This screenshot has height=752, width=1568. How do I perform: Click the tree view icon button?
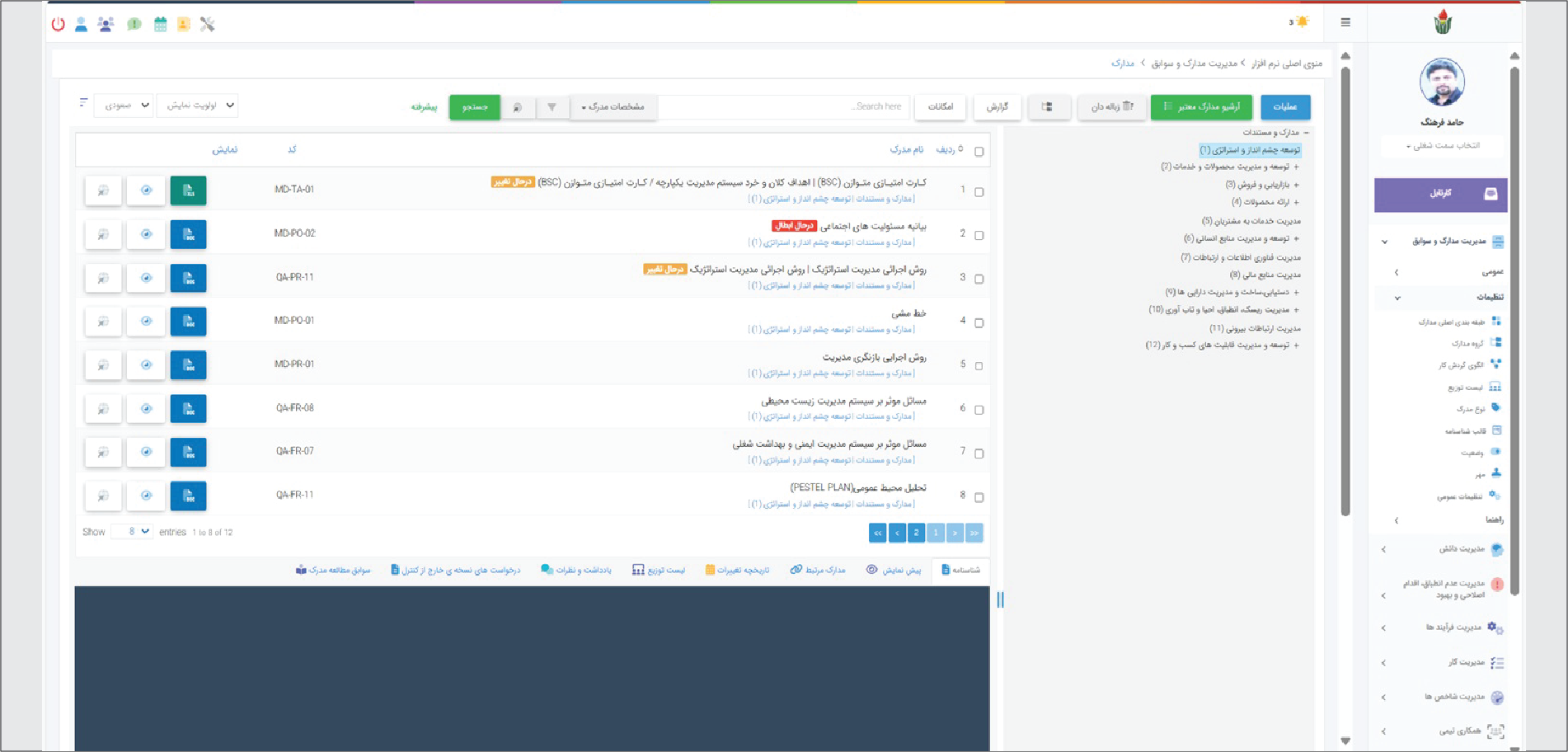[x=1047, y=107]
